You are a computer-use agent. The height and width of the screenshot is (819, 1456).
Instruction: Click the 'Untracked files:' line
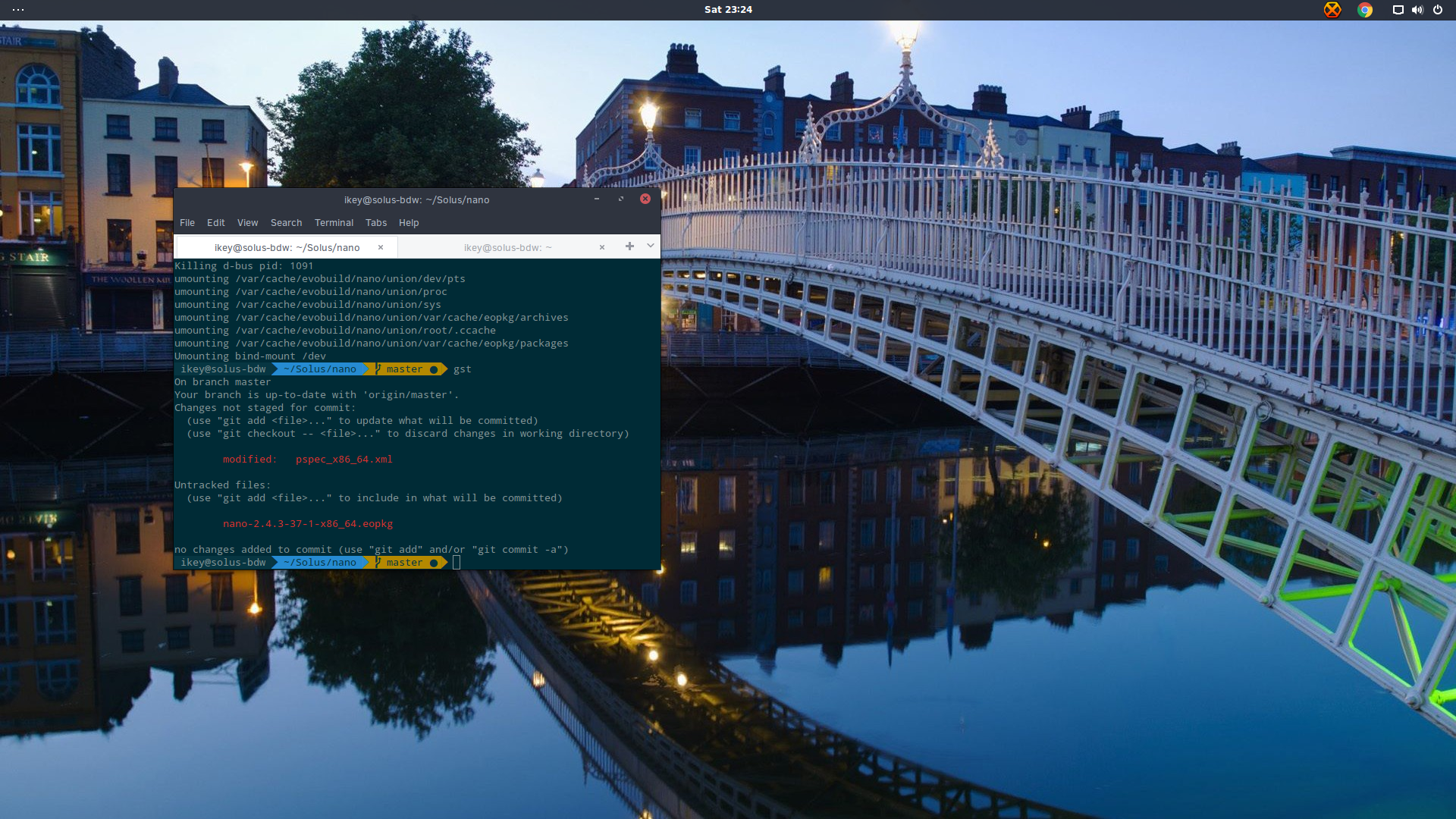coord(222,485)
